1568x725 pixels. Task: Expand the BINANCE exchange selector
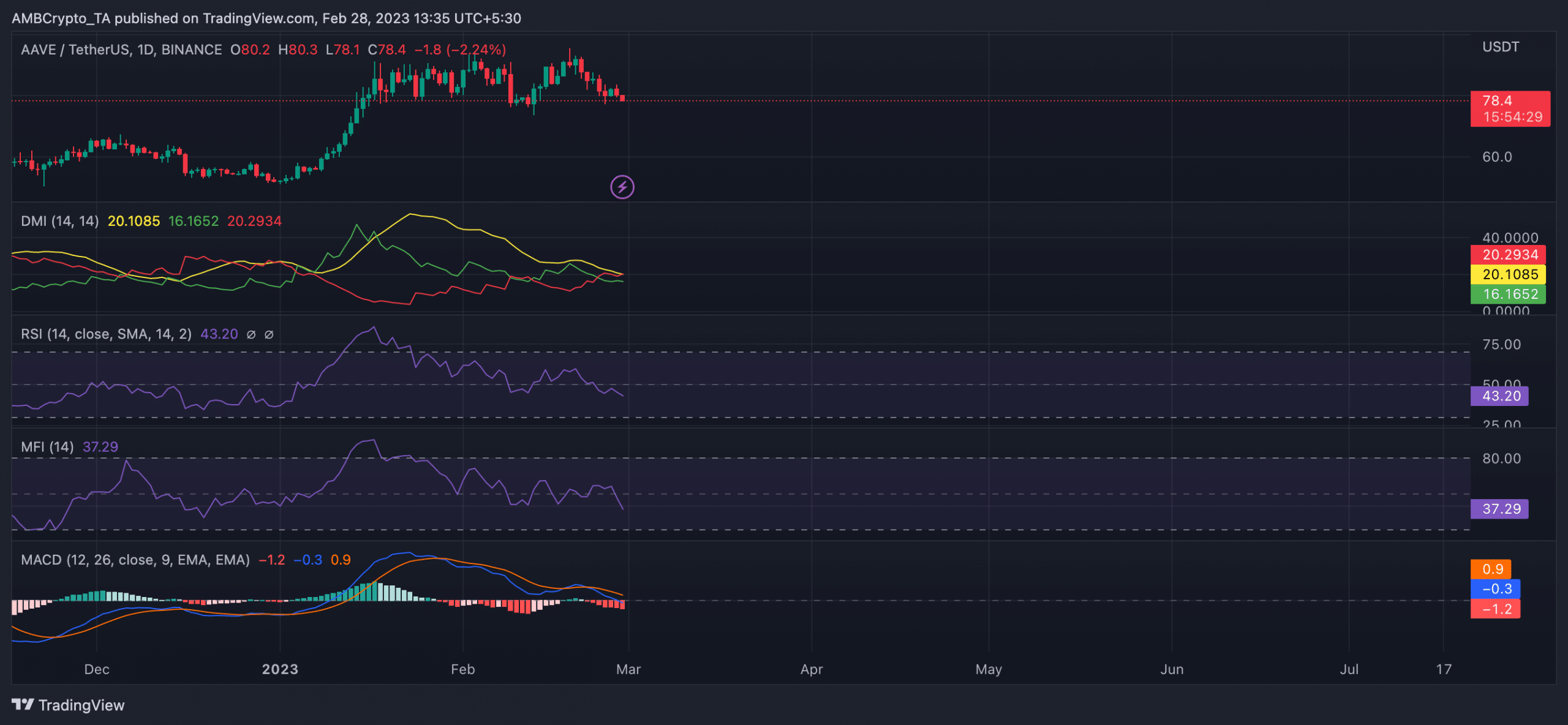pyautogui.click(x=191, y=50)
